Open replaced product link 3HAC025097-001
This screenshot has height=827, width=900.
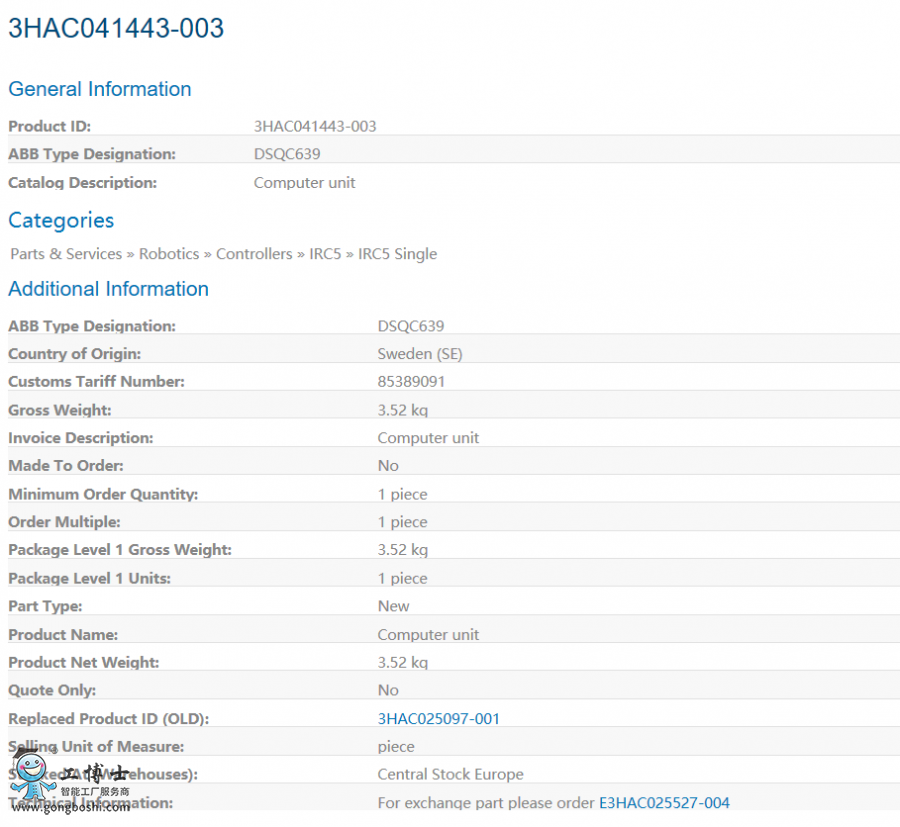point(439,719)
